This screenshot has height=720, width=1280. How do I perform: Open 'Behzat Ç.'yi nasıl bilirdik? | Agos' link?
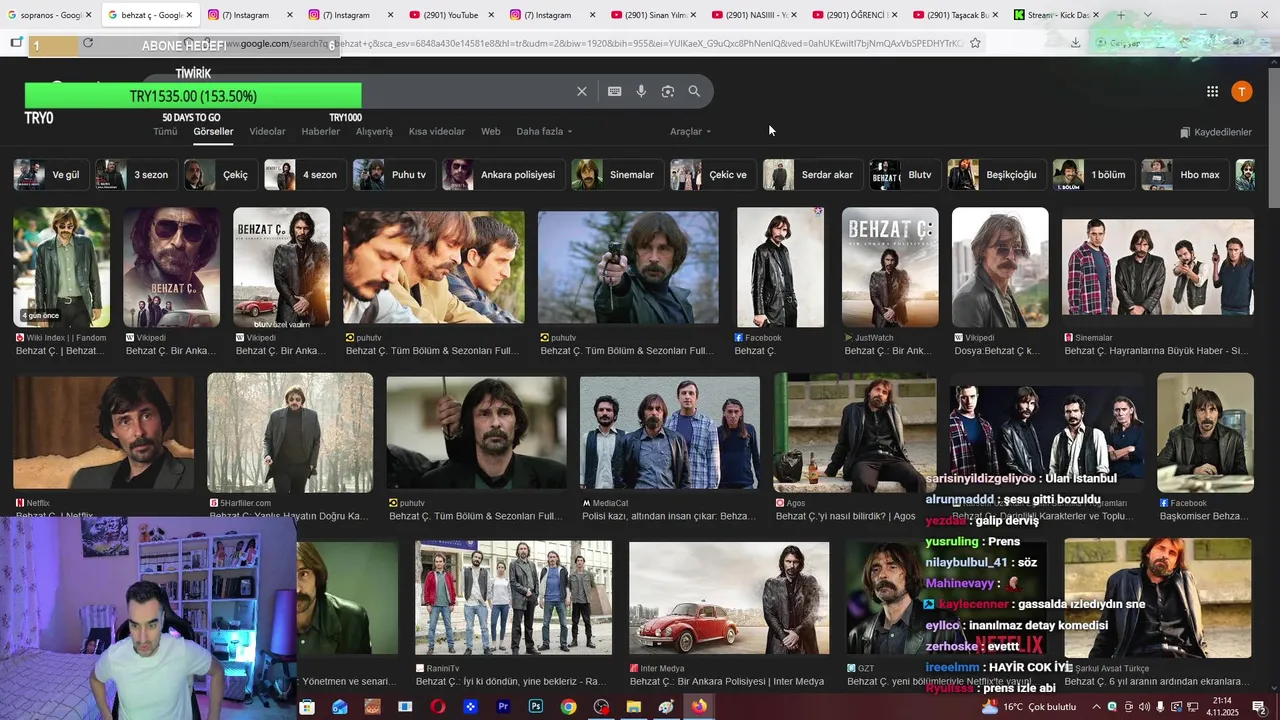(x=846, y=516)
